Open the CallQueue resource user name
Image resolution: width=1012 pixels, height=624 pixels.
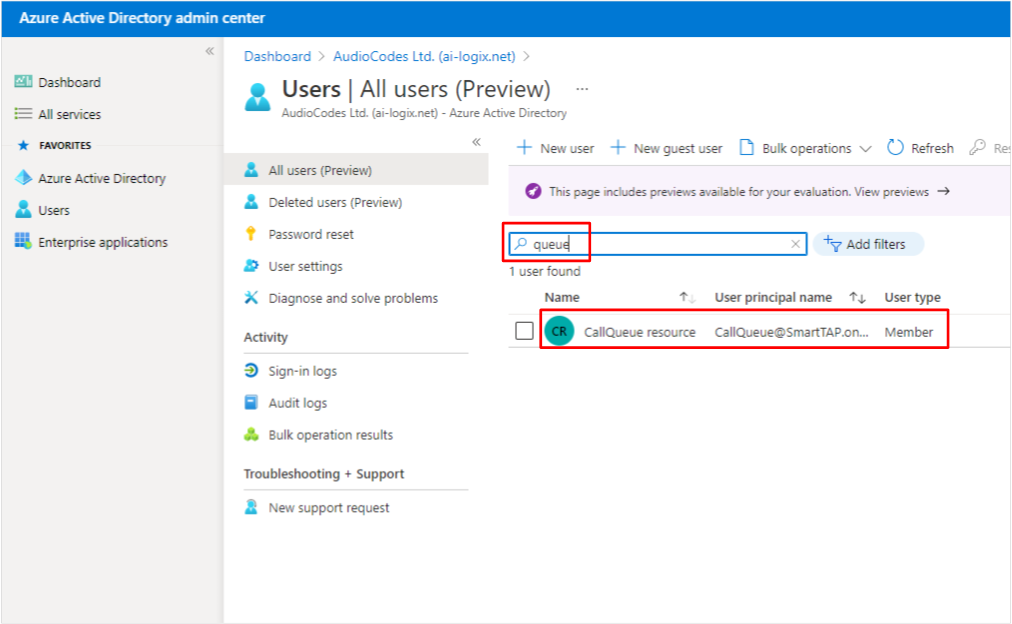tap(640, 332)
